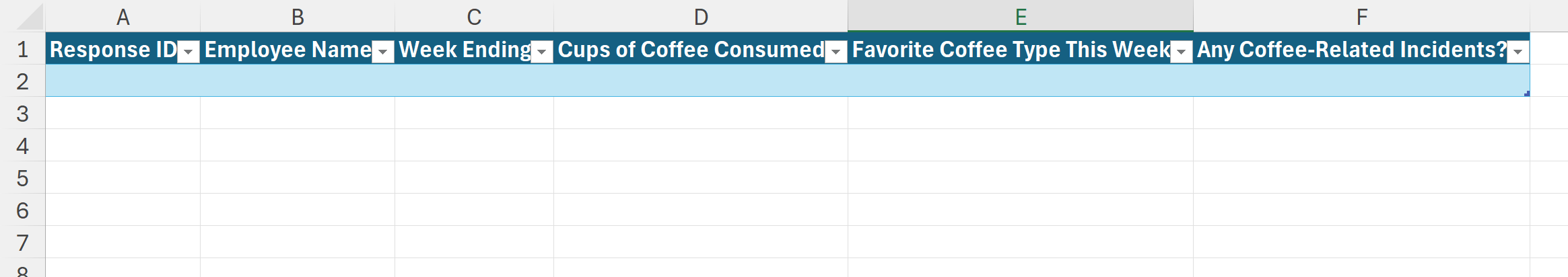The image size is (1568, 277).
Task: Select column A header
Action: coord(123,17)
